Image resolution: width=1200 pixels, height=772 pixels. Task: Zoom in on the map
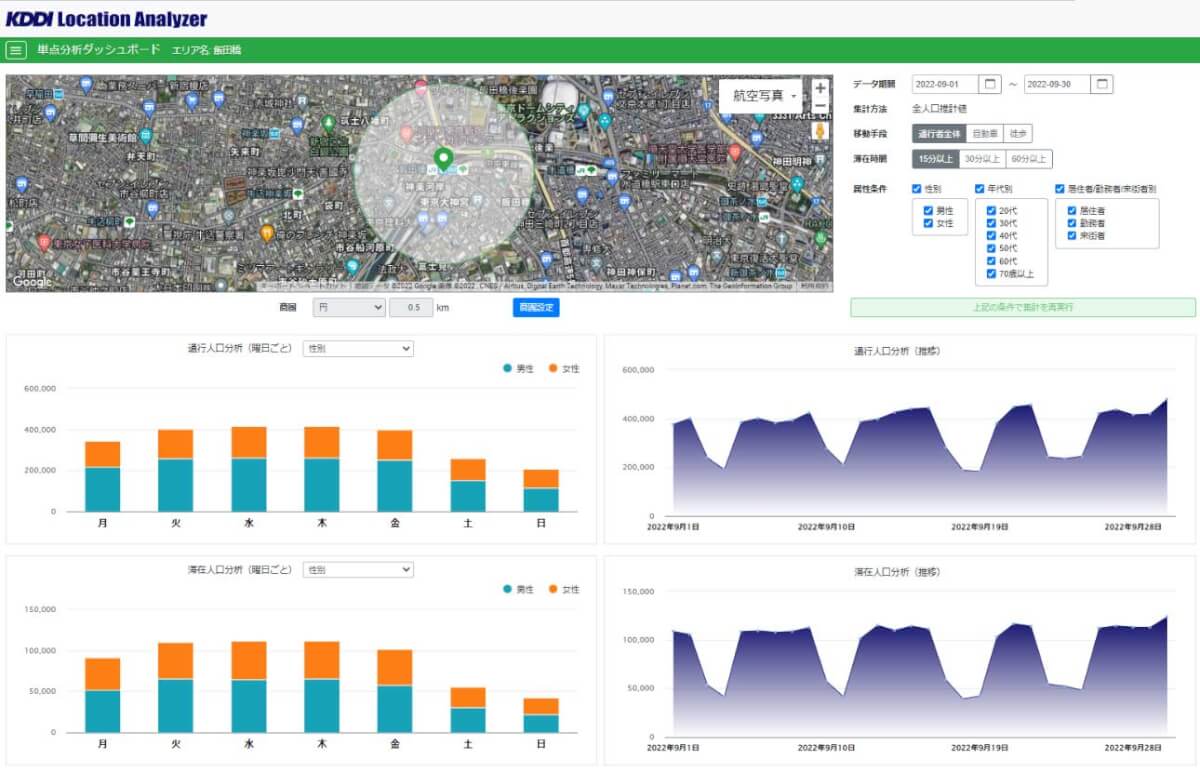coord(820,88)
